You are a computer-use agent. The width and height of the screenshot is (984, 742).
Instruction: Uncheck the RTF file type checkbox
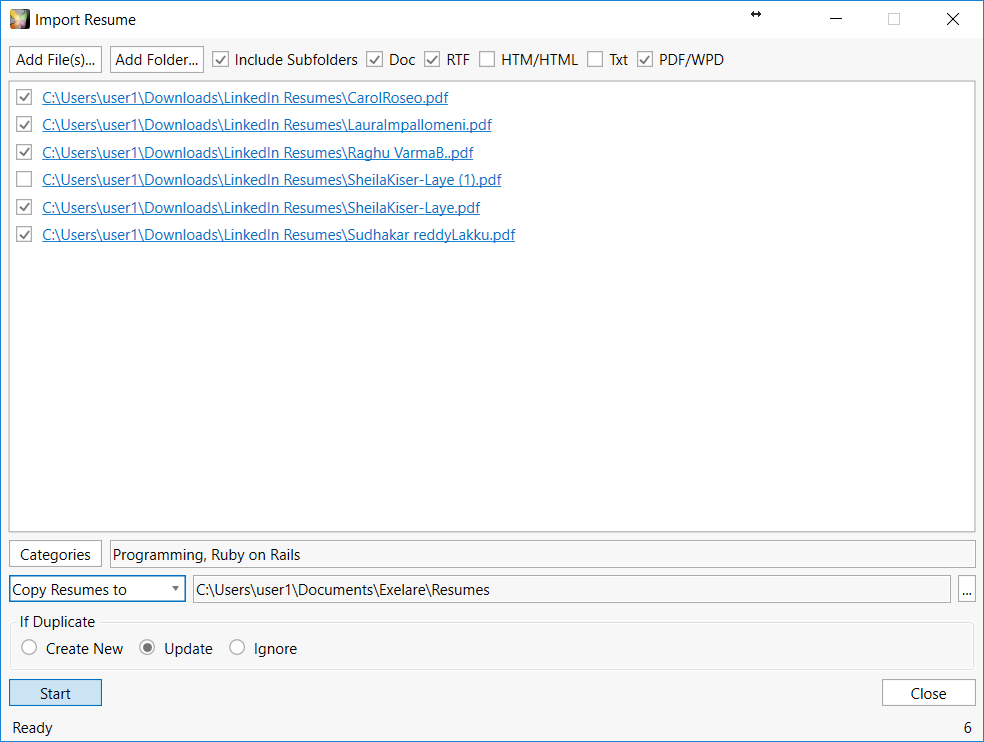point(432,60)
